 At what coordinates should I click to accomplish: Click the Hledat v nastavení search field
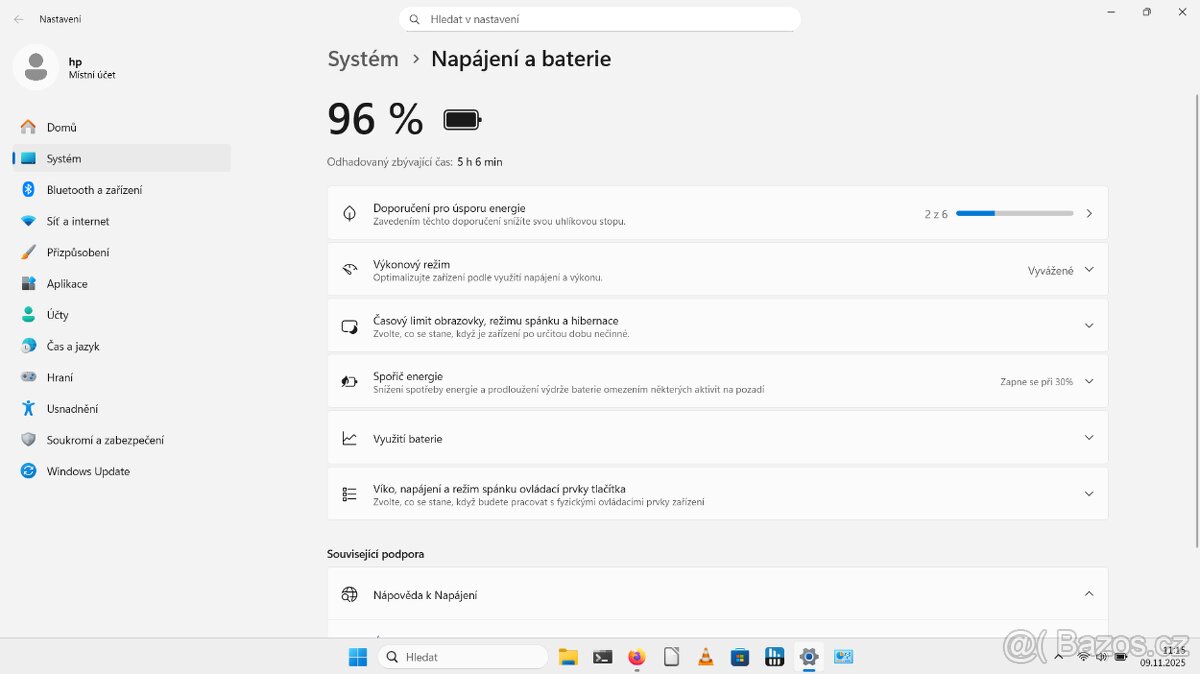600,18
